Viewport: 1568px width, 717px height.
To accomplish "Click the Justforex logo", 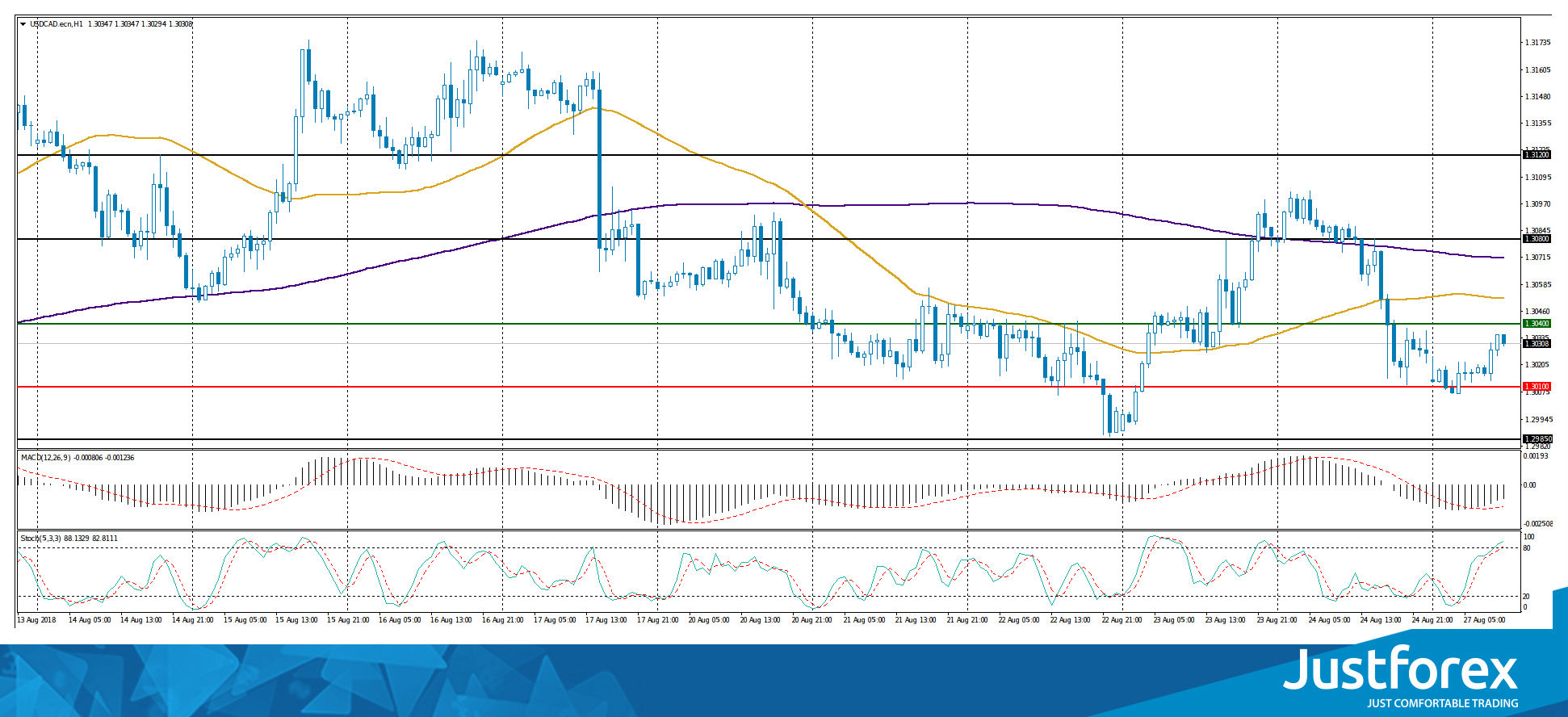I will click(1401, 669).
